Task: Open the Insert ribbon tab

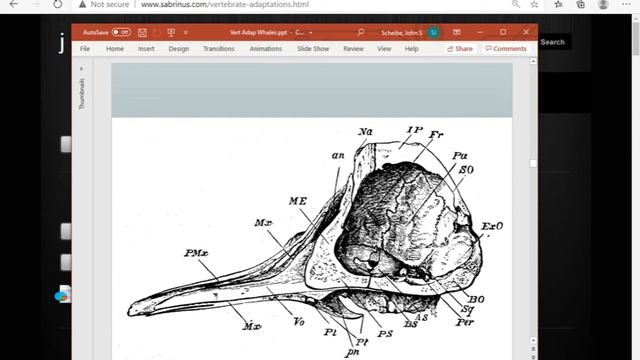Action: (146, 49)
